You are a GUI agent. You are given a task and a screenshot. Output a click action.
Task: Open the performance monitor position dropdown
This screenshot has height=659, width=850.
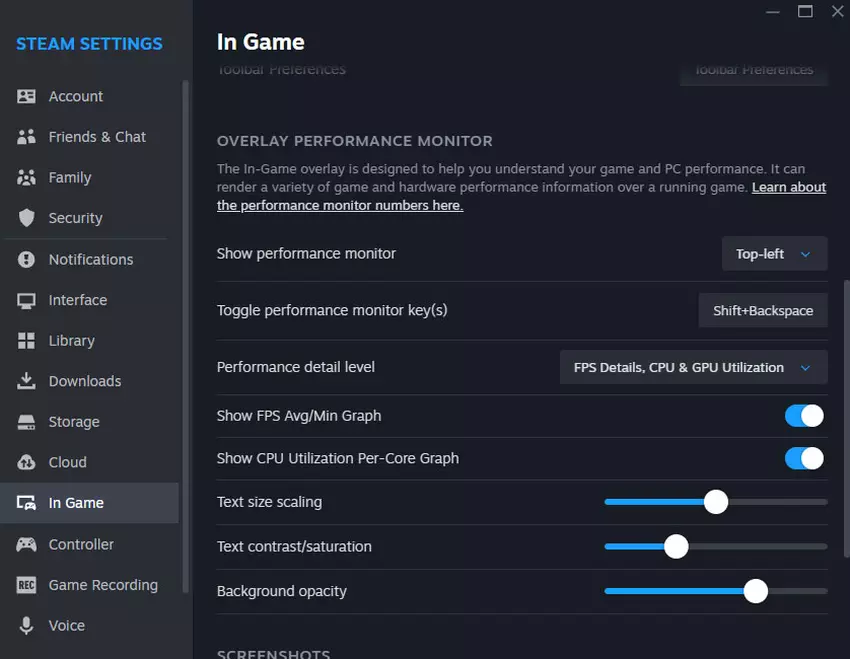(774, 253)
